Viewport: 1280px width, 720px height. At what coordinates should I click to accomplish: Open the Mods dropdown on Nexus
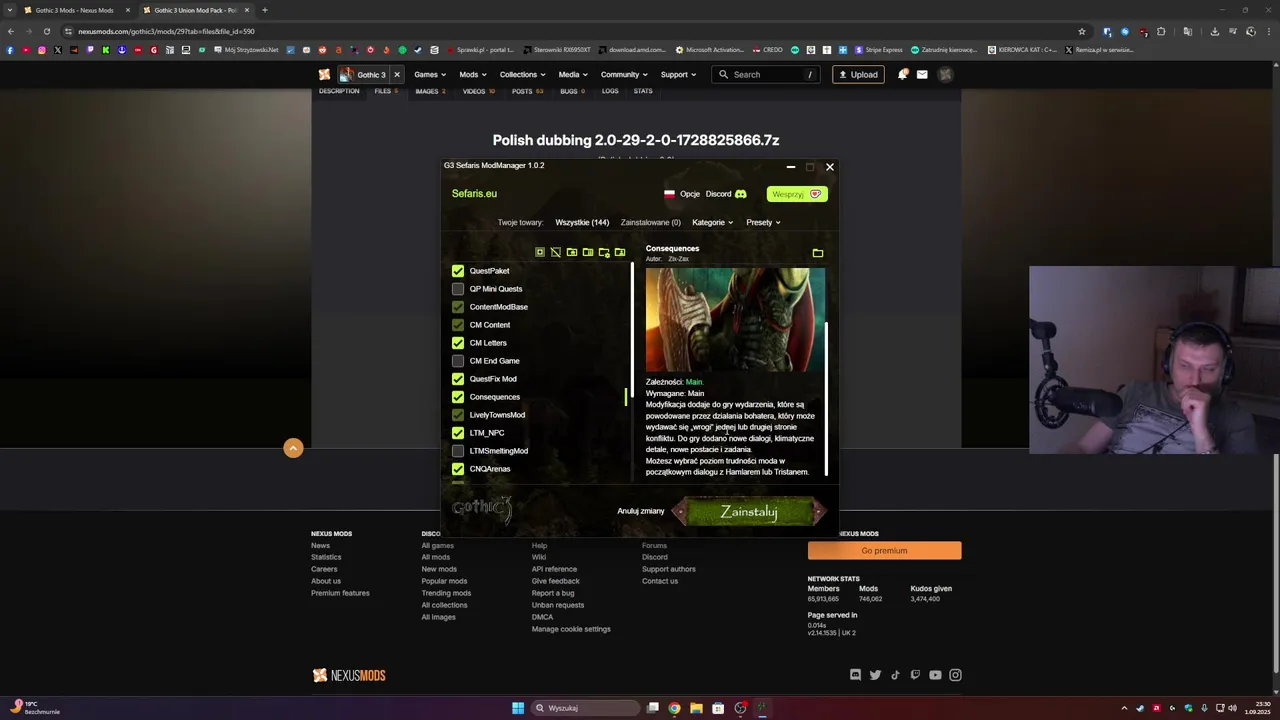[x=473, y=74]
